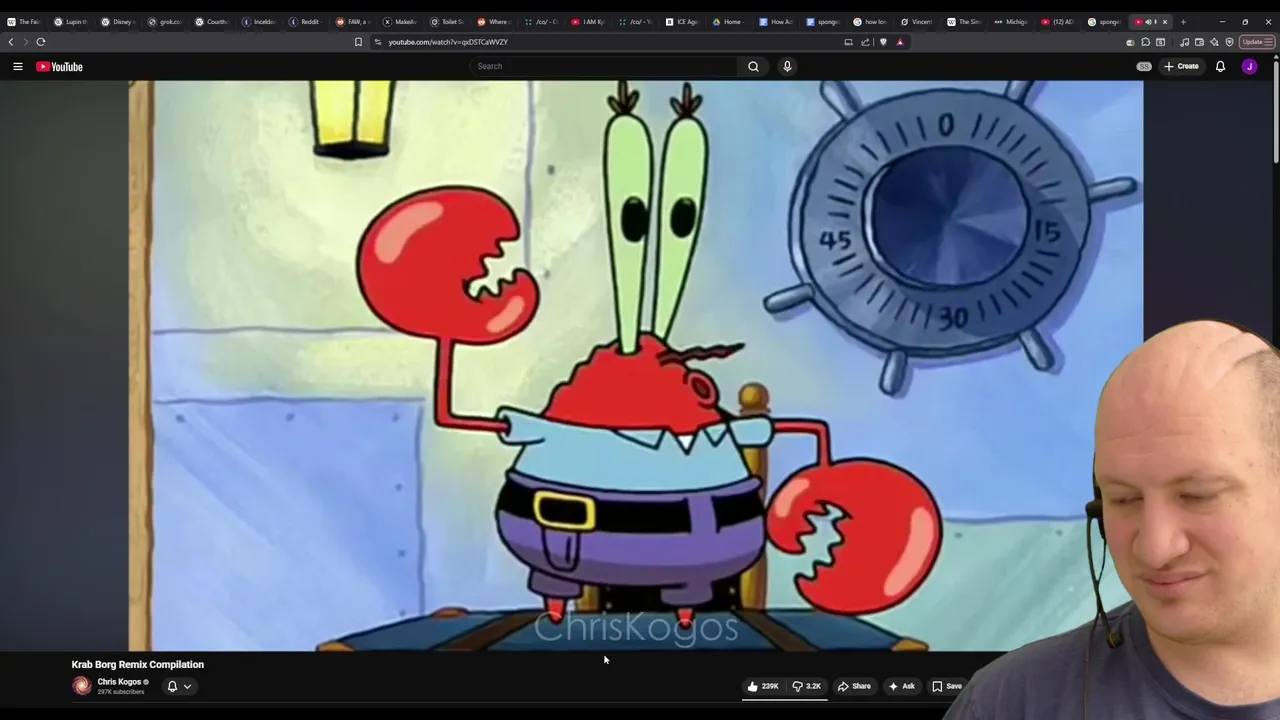1280x720 pixels.
Task: Save the video with the Save button
Action: (946, 686)
